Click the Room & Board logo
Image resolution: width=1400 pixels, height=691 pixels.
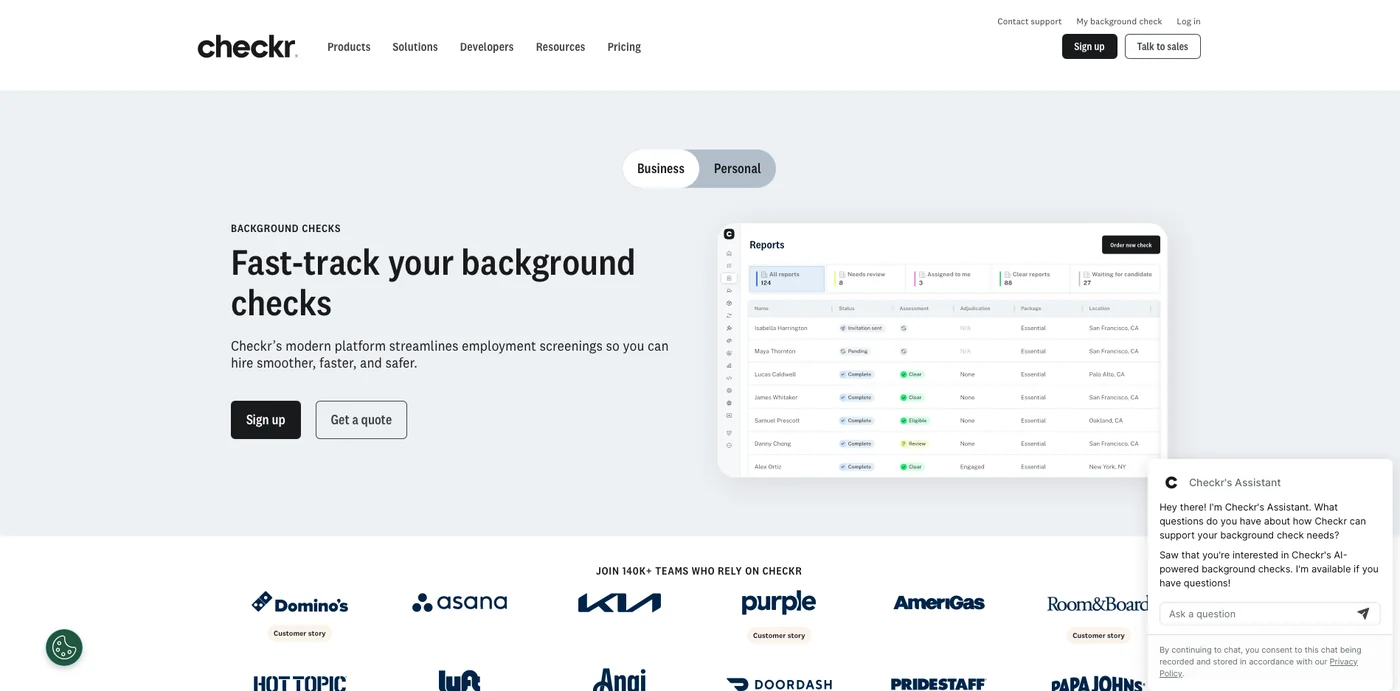click(1097, 603)
